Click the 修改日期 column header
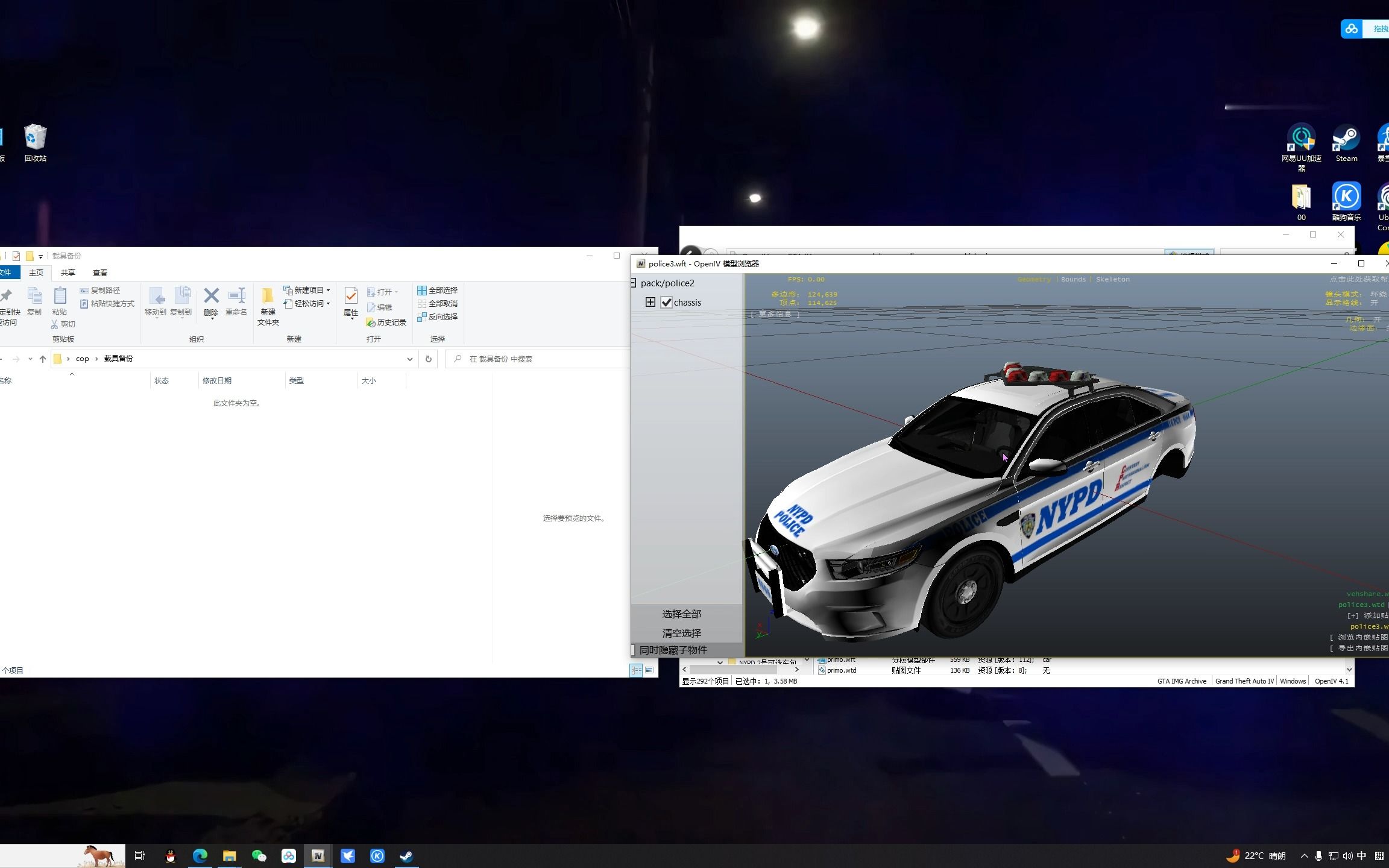Screen dimensions: 1389x868 (x=241, y=381)
